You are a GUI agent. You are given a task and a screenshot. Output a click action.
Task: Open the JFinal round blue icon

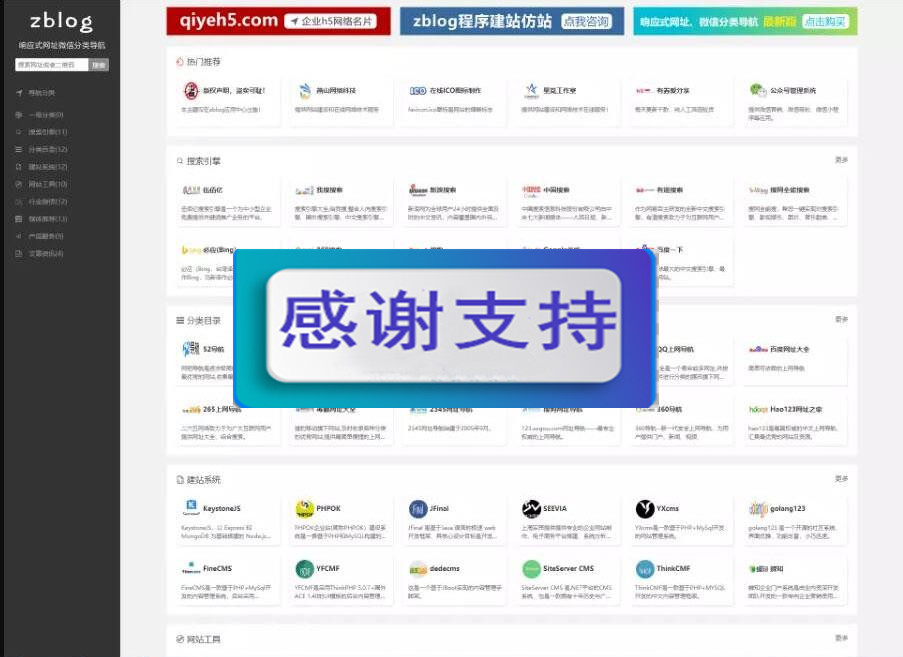click(x=418, y=508)
